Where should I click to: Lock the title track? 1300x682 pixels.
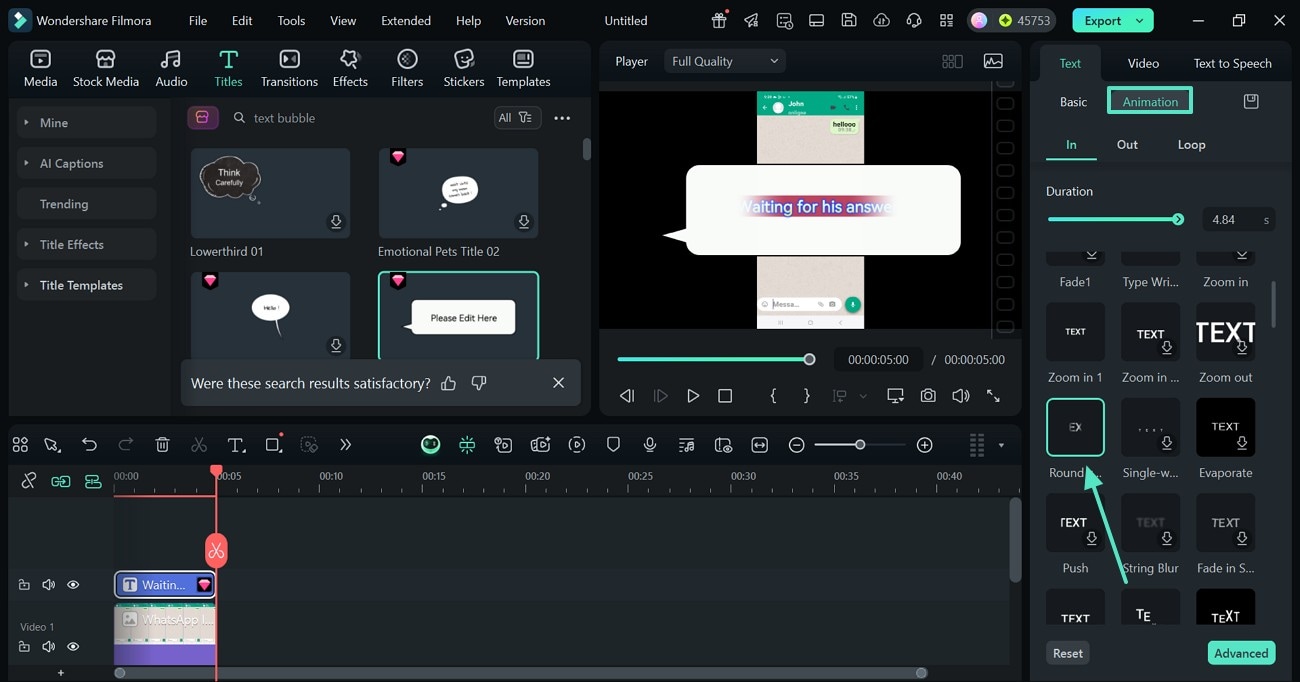[25, 585]
